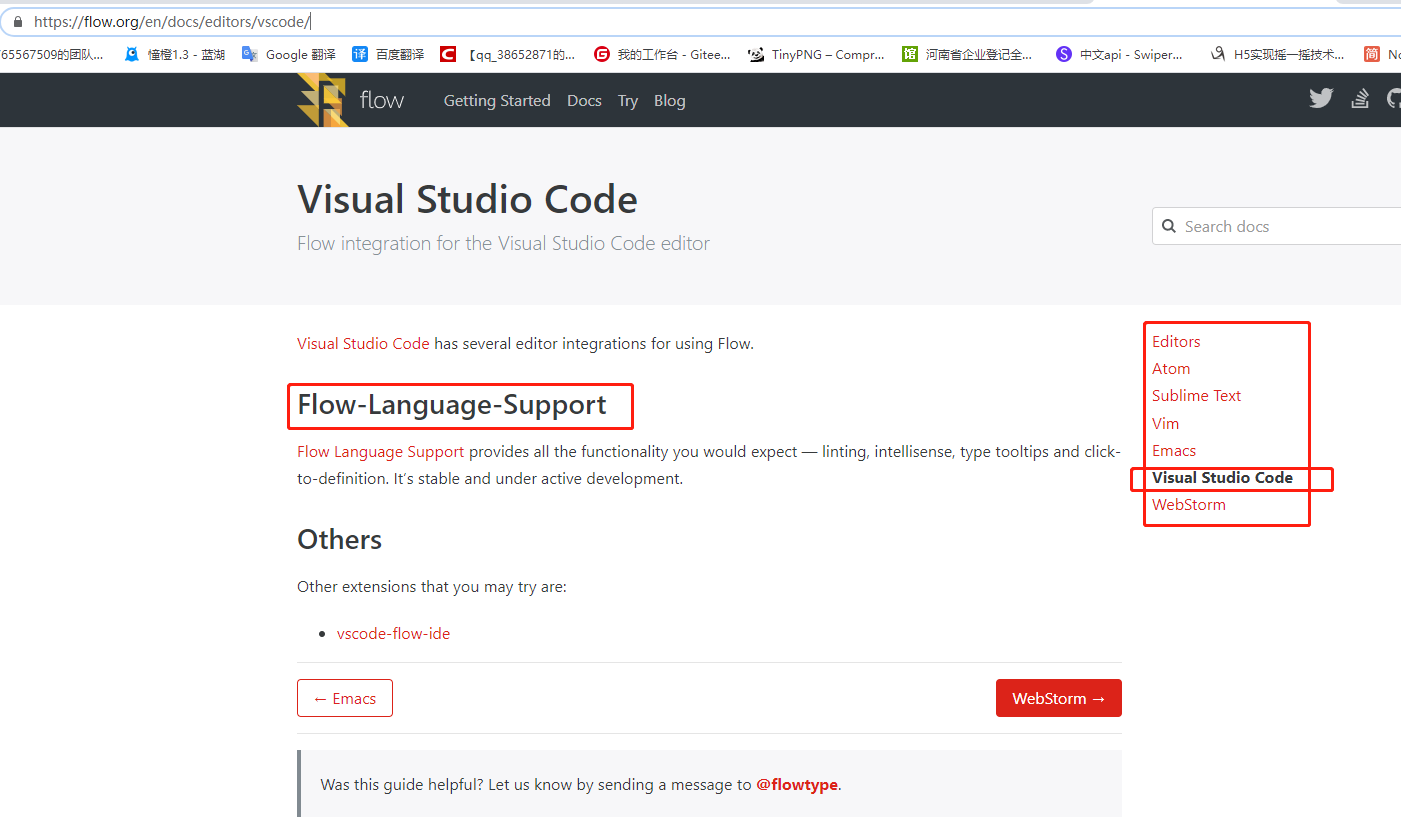Click the Flow-Language-Support heading
The image size is (1401, 827).
pyautogui.click(x=452, y=405)
